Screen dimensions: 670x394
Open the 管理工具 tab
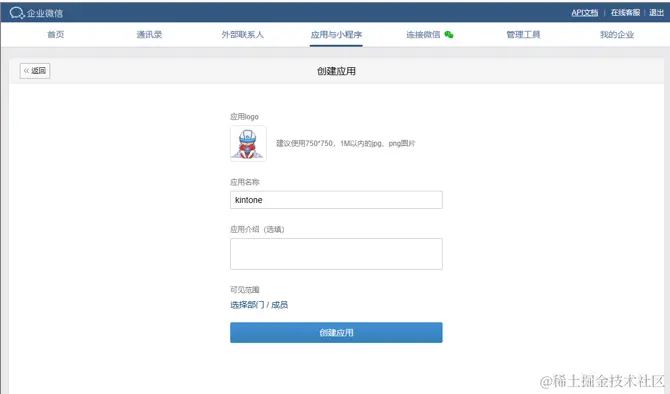tap(523, 35)
